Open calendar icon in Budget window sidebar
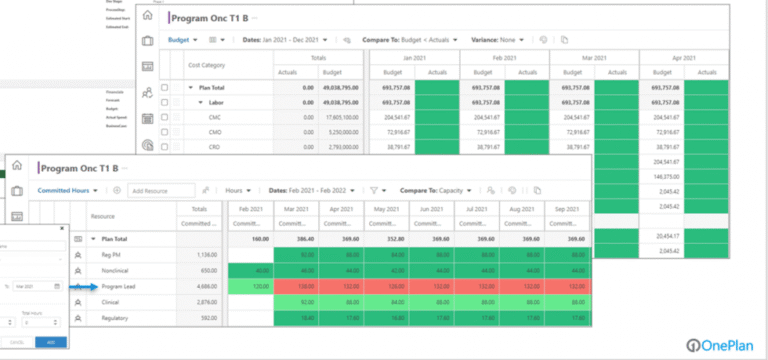The height and width of the screenshot is (360, 768). point(147,119)
